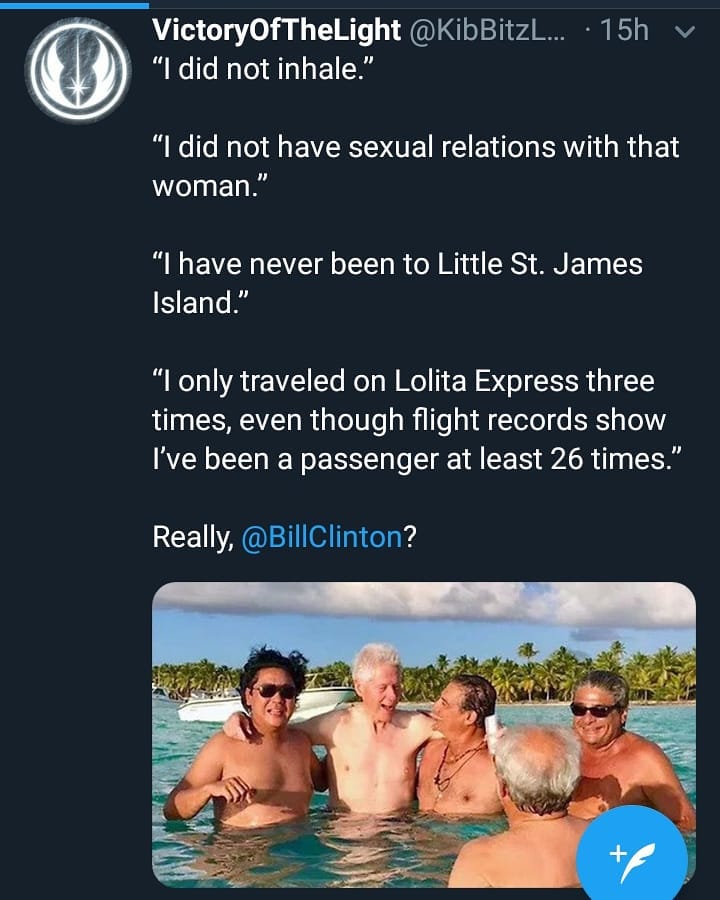Open the @BillClinton mention link
The width and height of the screenshot is (720, 900).
322,537
